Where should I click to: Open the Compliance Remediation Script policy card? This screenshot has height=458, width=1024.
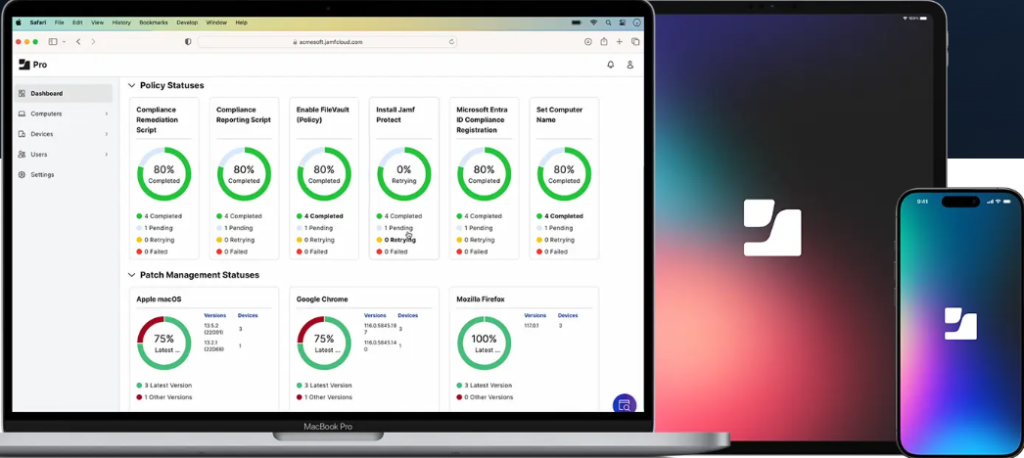[164, 178]
